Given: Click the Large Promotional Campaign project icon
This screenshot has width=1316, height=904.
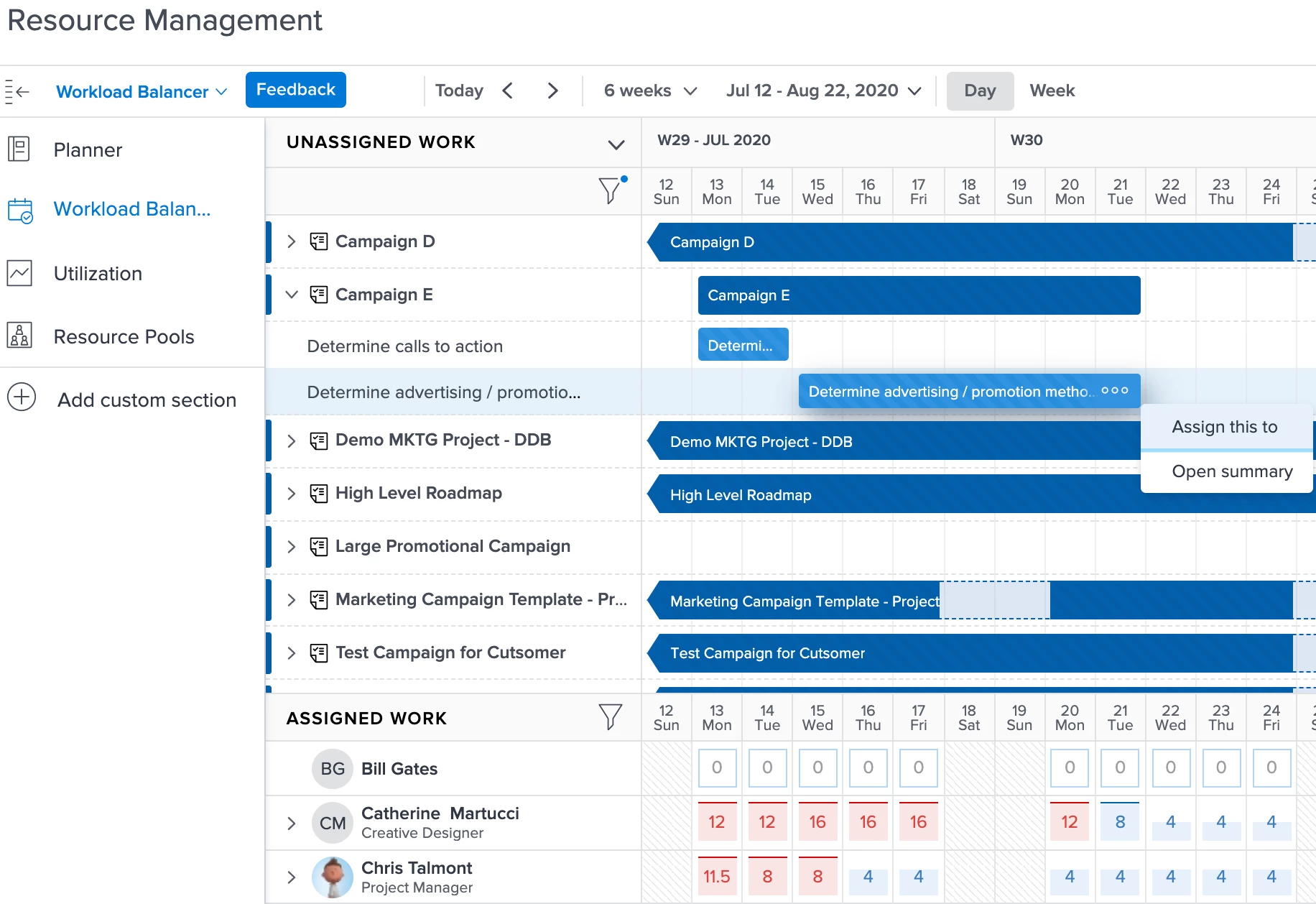Looking at the screenshot, I should 319,547.
